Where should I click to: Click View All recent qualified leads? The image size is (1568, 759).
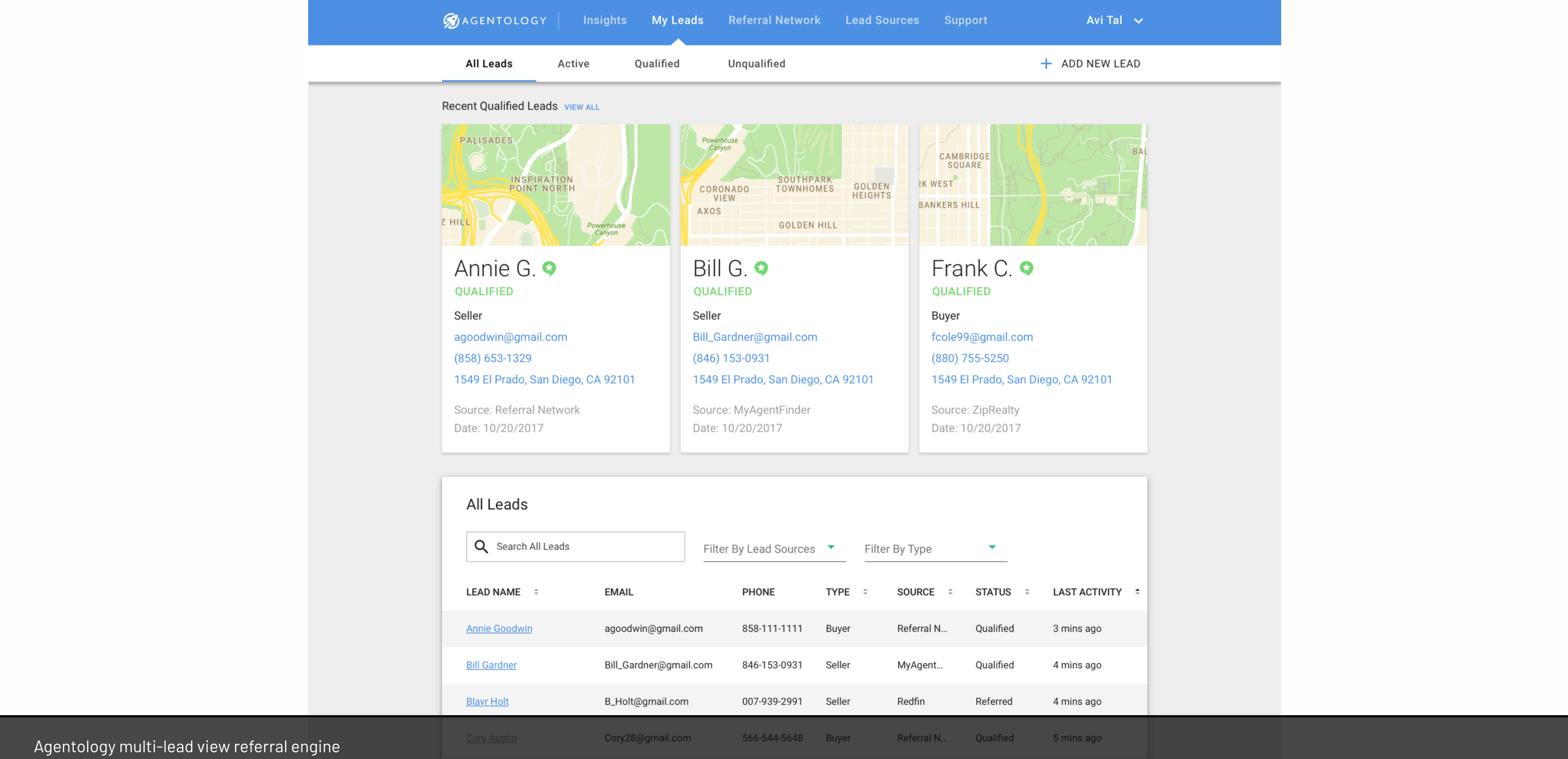pyautogui.click(x=582, y=107)
